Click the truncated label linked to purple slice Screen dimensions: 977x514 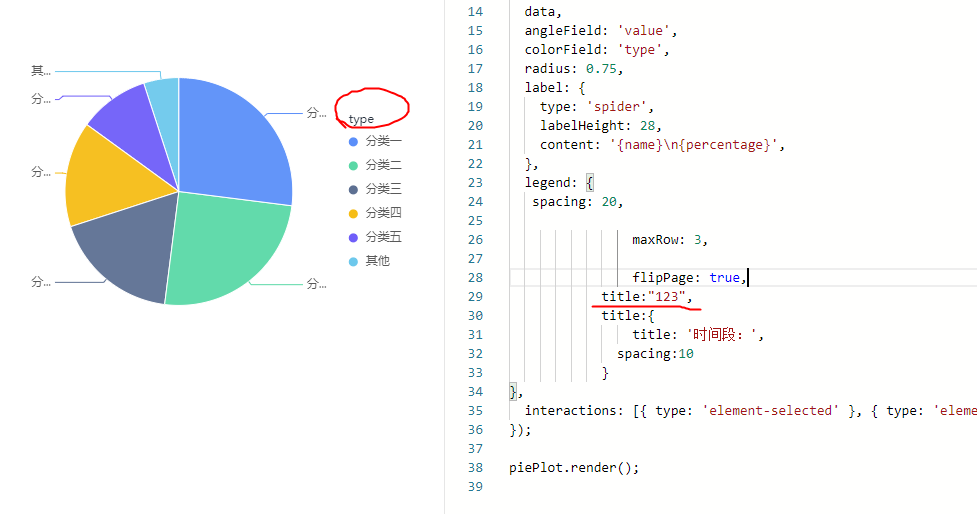coord(41,98)
